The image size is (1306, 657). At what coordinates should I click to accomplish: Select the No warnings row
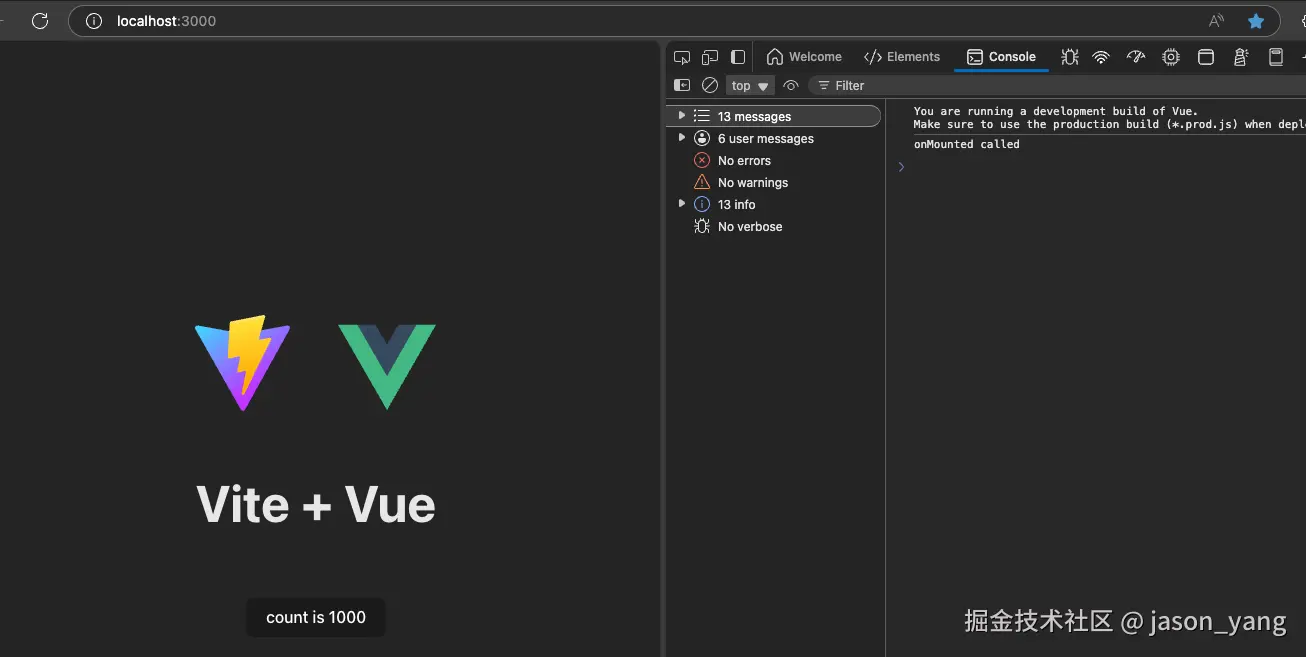774,183
